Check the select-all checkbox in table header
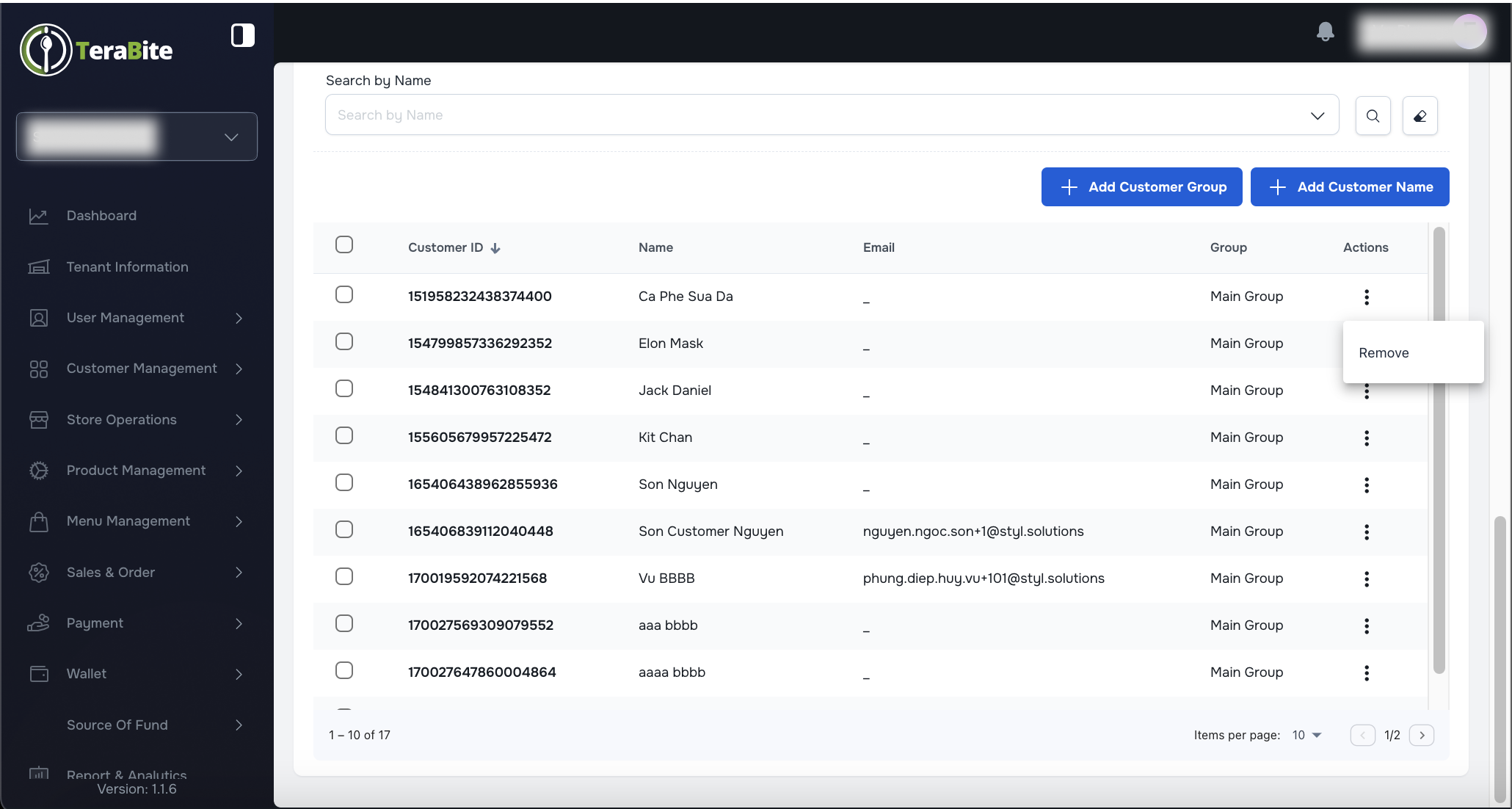Image resolution: width=1512 pixels, height=809 pixels. tap(344, 244)
